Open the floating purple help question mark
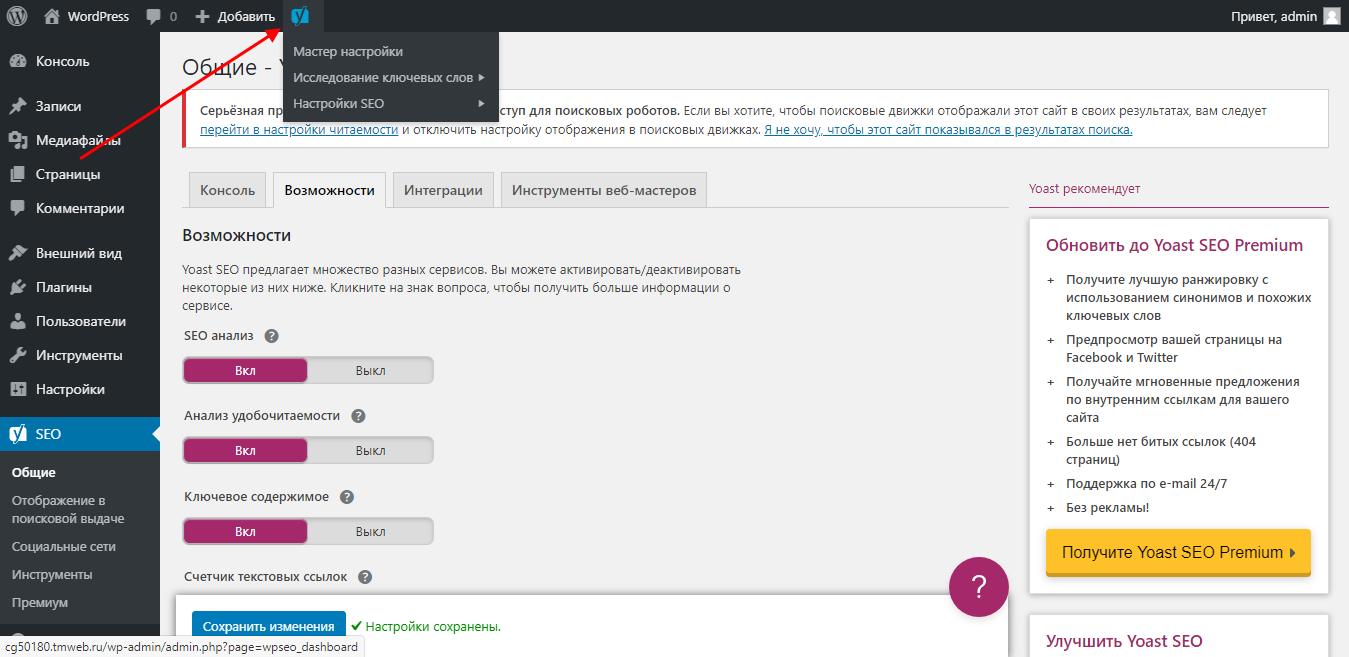The width and height of the screenshot is (1349, 657). pos(978,586)
